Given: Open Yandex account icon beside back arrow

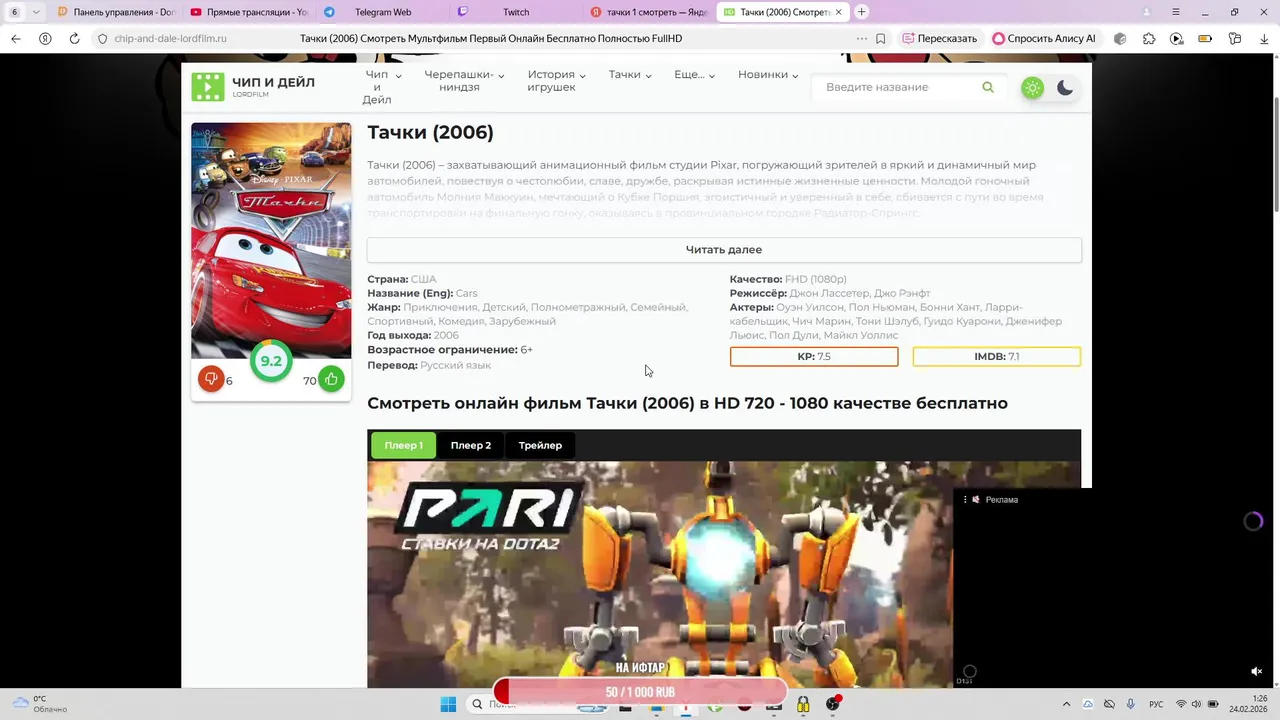Looking at the screenshot, I should click(45, 38).
